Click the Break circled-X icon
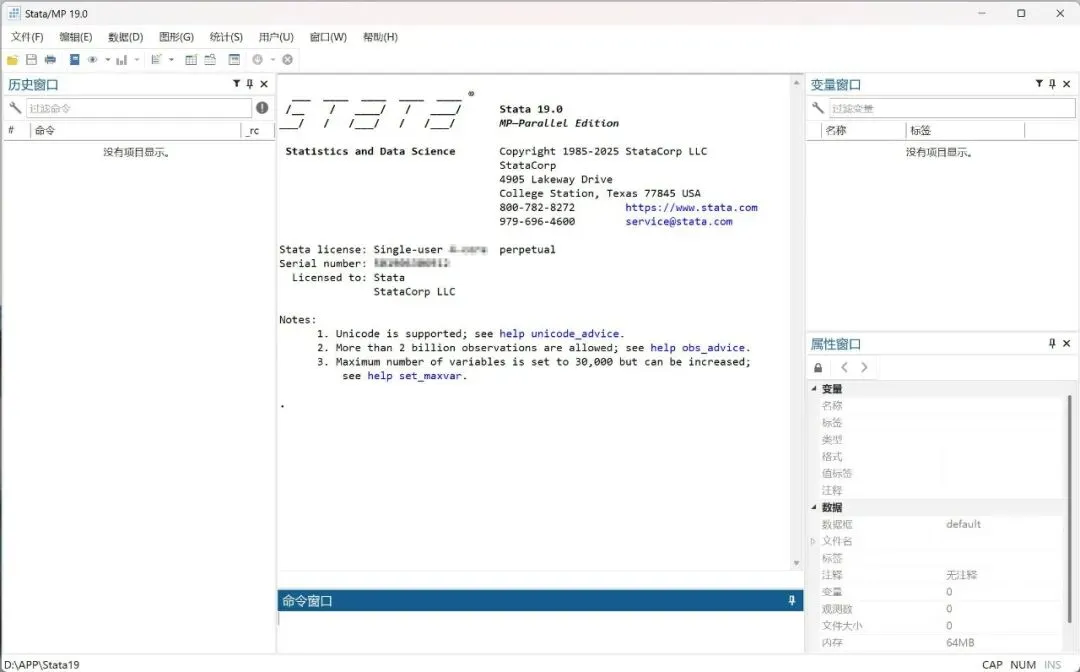This screenshot has height=672, width=1080. tap(288, 60)
